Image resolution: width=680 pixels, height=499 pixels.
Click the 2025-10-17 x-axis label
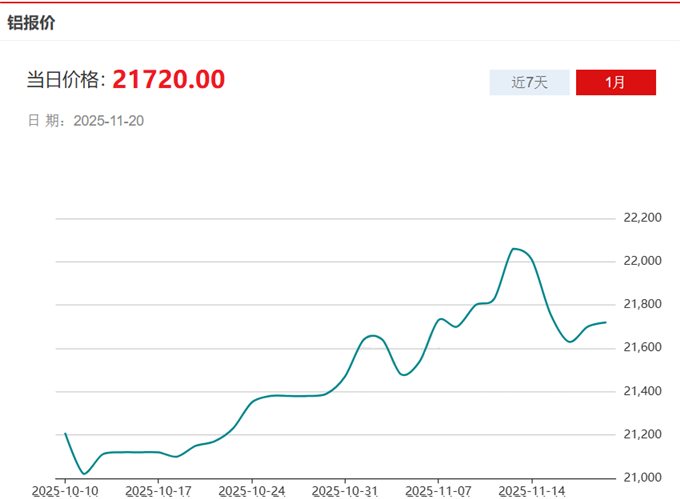(157, 490)
